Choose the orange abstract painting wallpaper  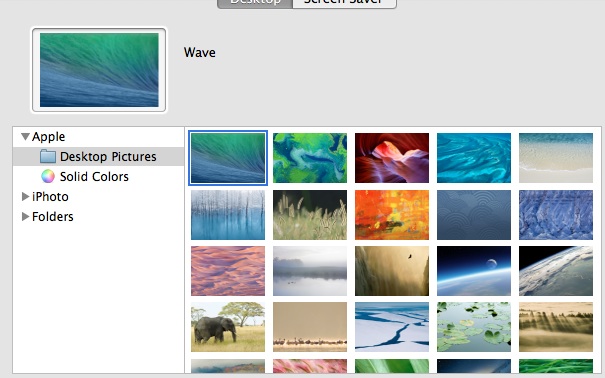(x=392, y=215)
